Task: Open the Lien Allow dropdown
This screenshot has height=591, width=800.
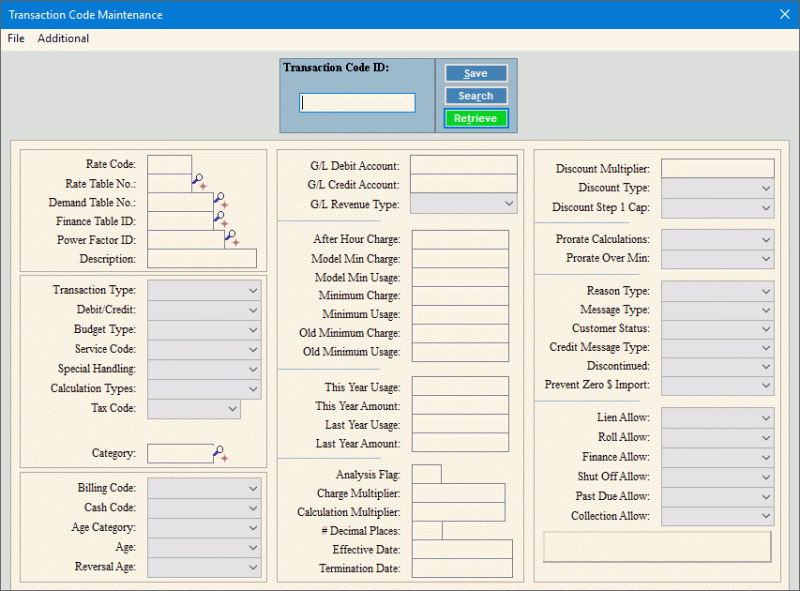Action: (718, 418)
